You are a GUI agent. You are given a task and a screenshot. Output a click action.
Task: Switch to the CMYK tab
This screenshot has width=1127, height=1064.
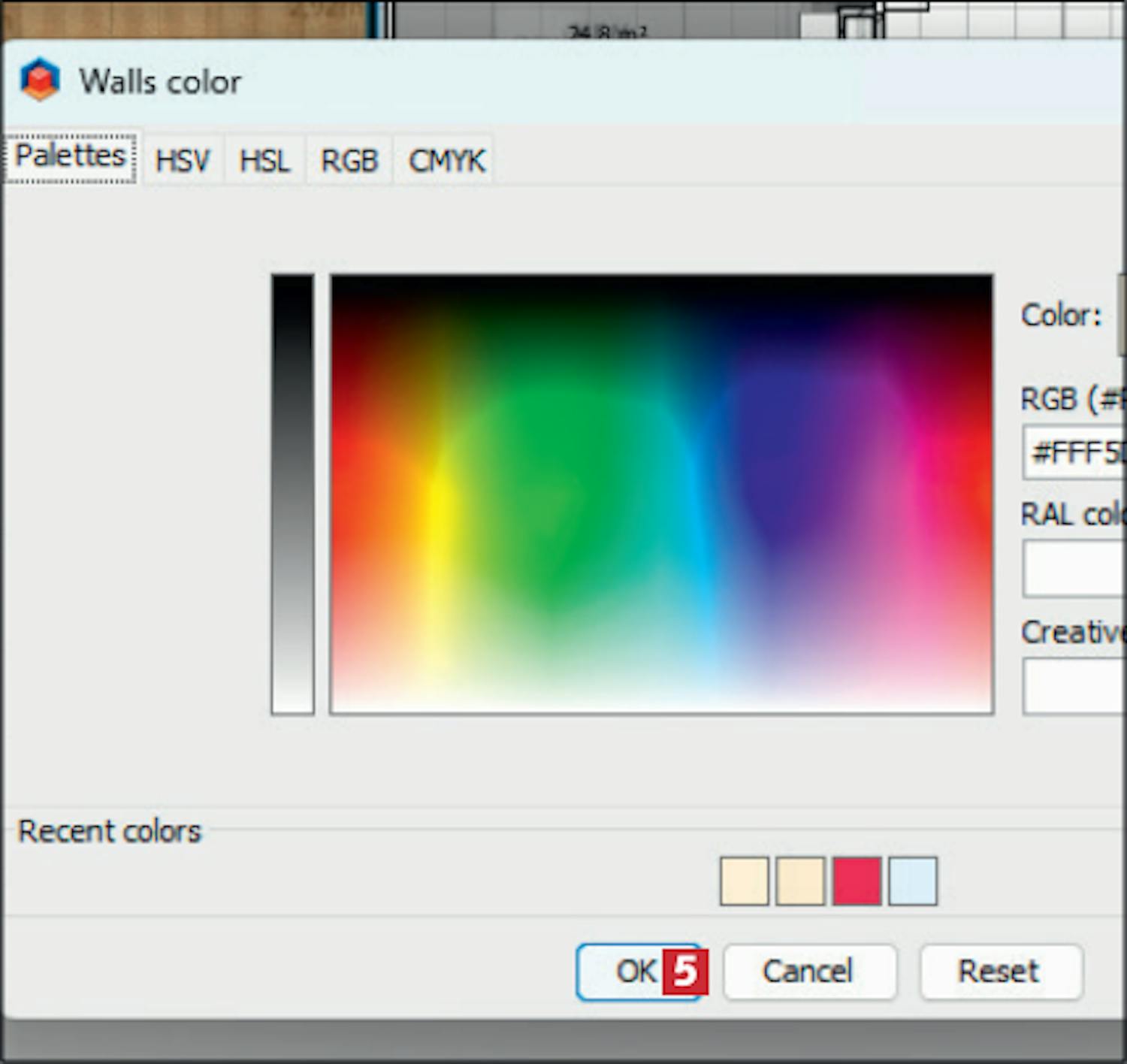point(446,161)
